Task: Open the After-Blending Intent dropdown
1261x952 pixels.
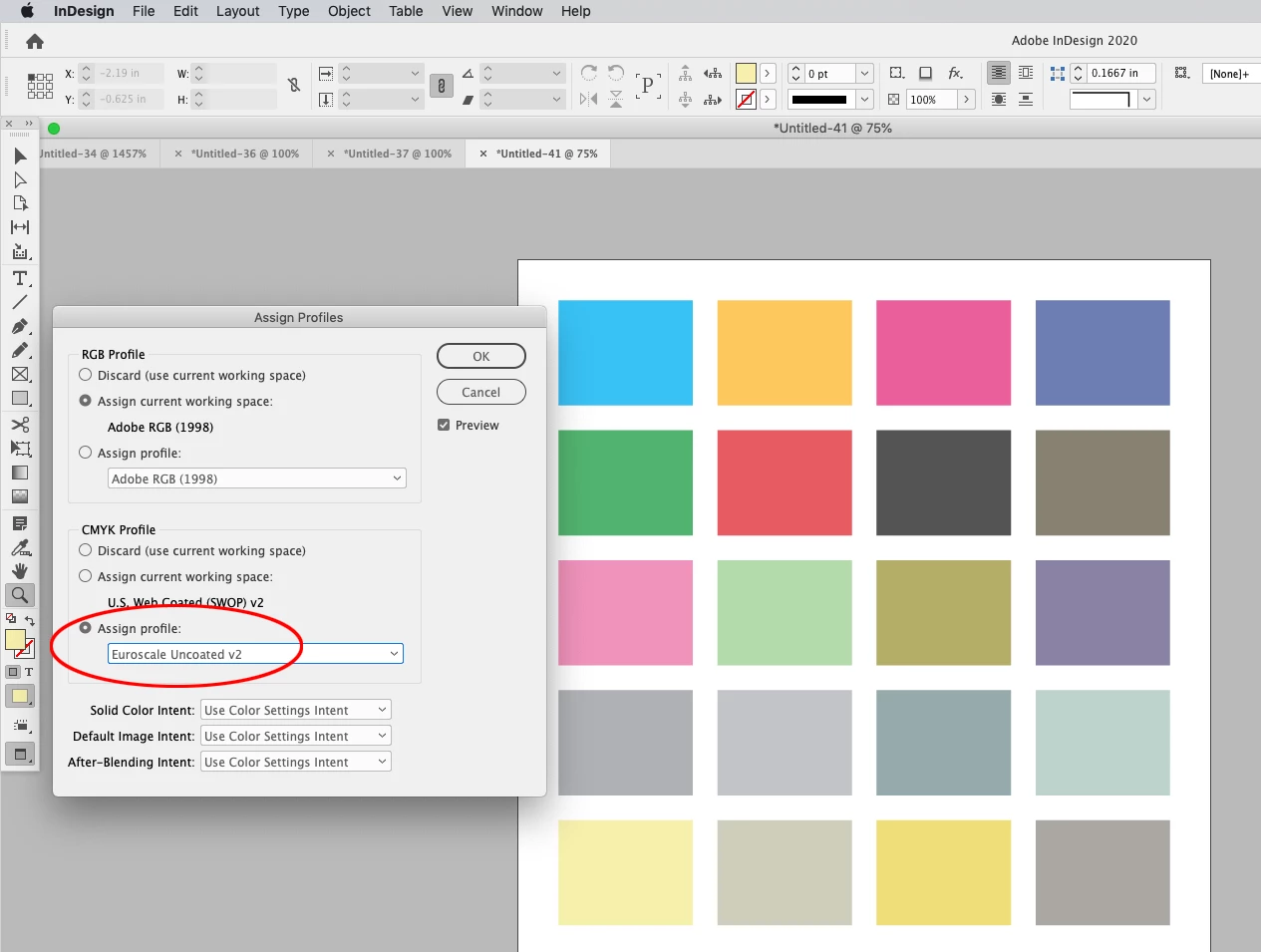Action: pyautogui.click(x=296, y=762)
